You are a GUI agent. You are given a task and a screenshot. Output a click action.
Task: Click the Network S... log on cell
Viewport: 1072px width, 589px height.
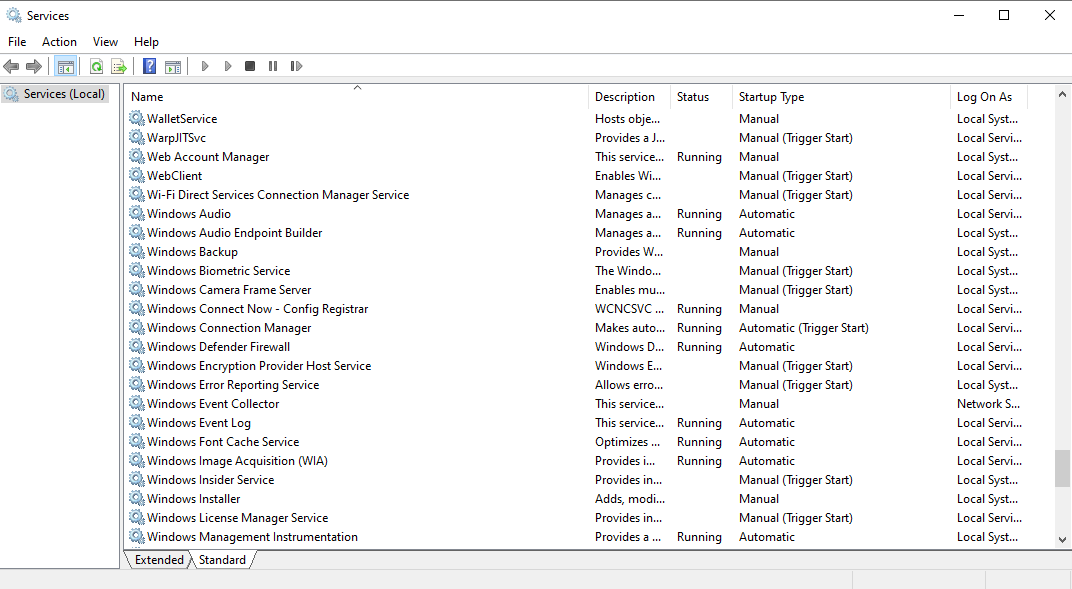pos(988,404)
